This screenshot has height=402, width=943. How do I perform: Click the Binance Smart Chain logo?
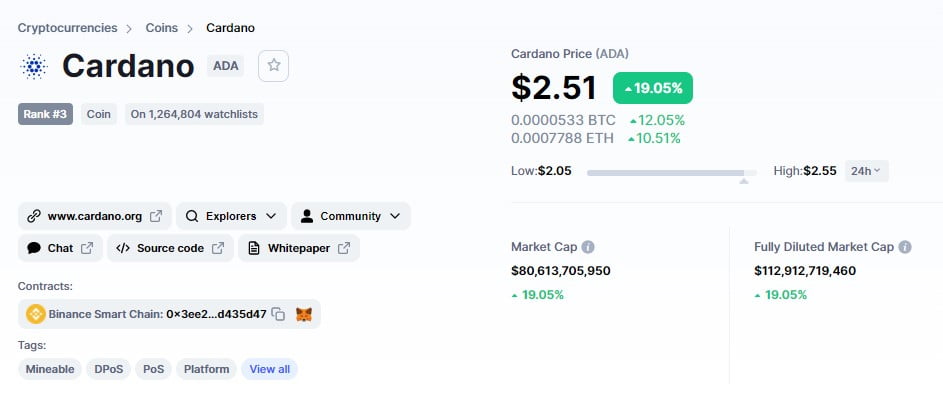tap(36, 314)
